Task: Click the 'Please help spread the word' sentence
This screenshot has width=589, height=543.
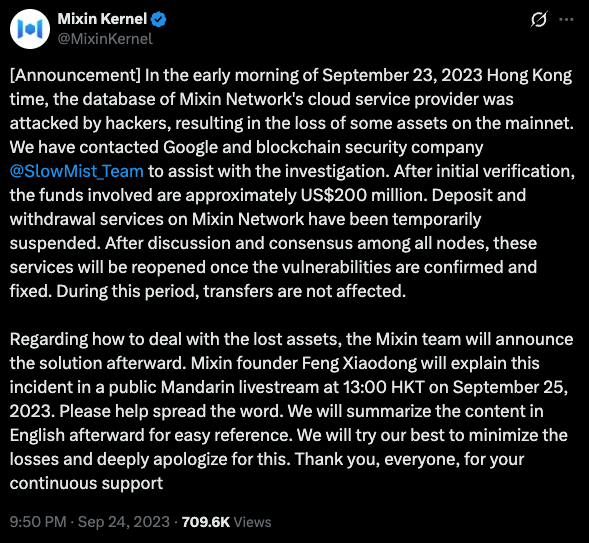Action: (x=171, y=411)
